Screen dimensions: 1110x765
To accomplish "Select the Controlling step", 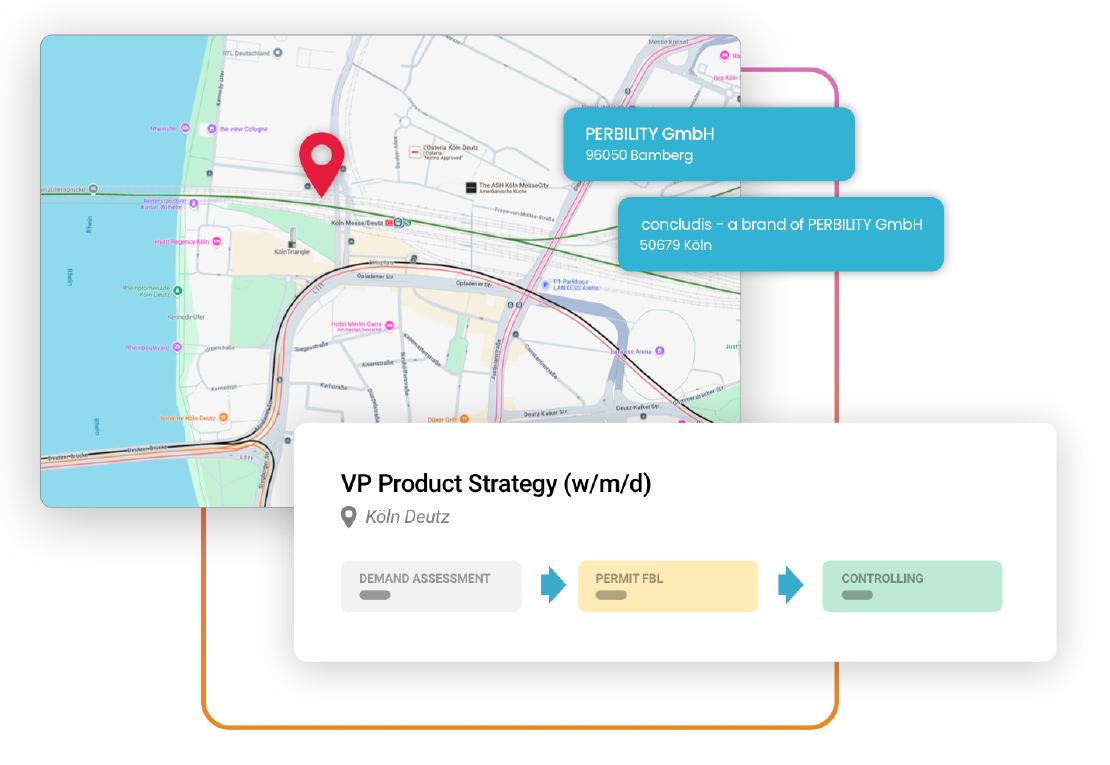I will click(912, 586).
